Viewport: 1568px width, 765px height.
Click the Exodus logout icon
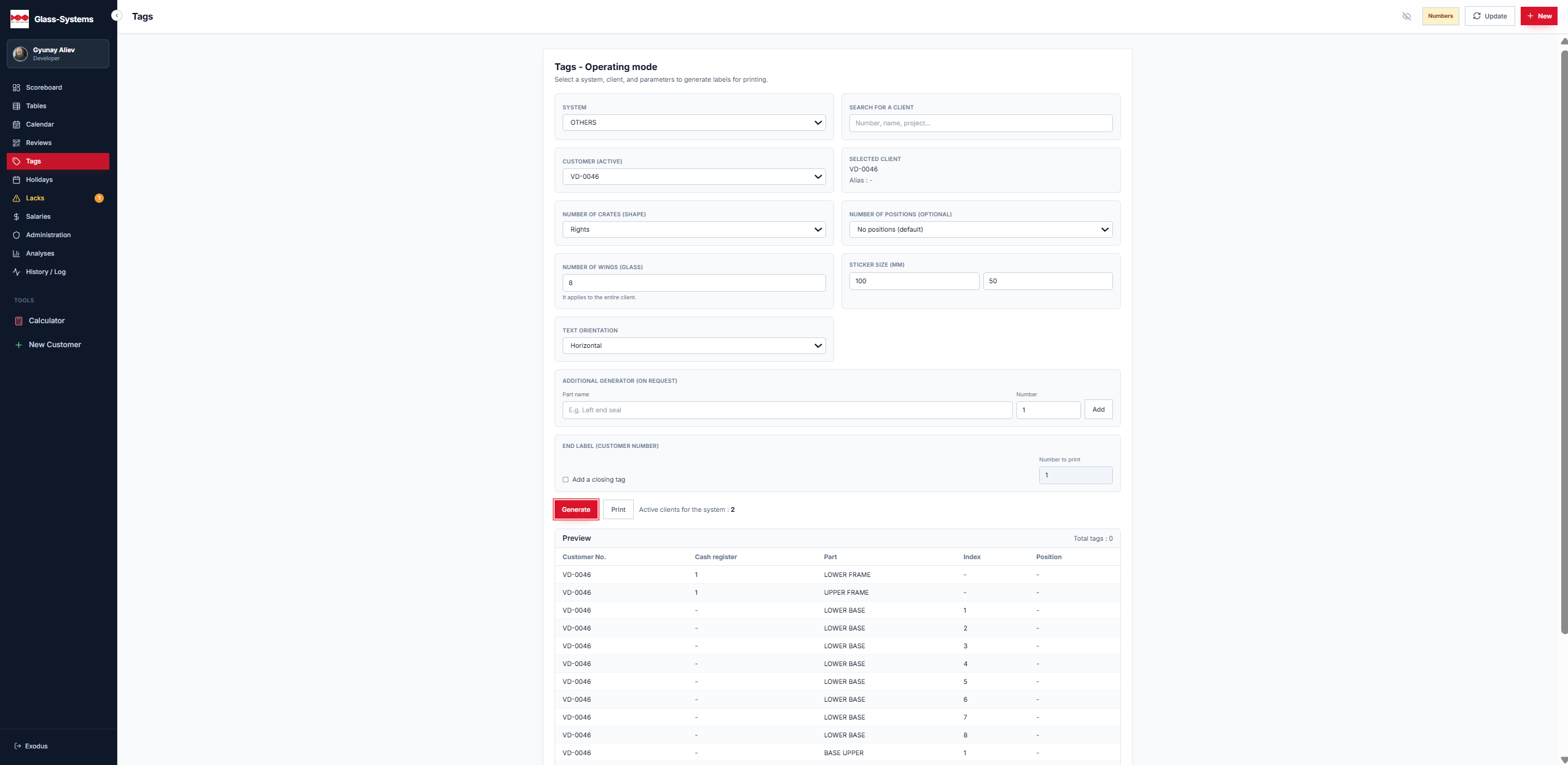18,746
